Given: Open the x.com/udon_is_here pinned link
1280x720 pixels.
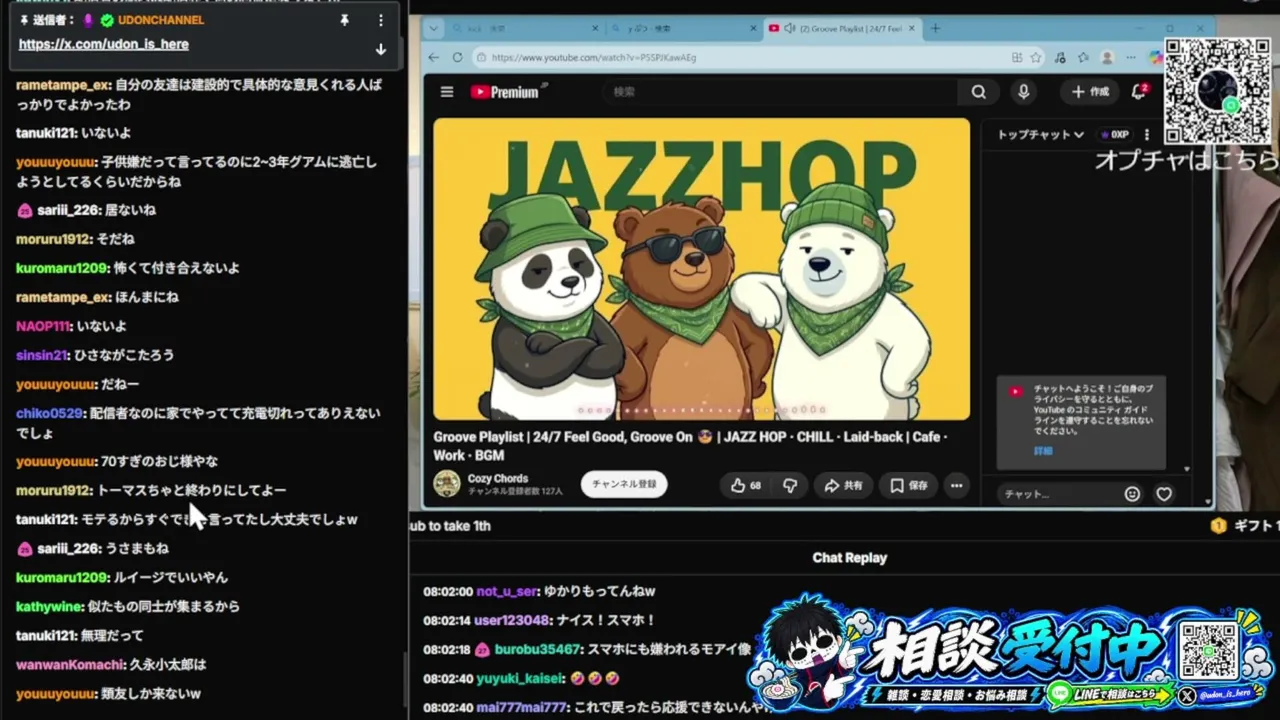Looking at the screenshot, I should point(103,44).
